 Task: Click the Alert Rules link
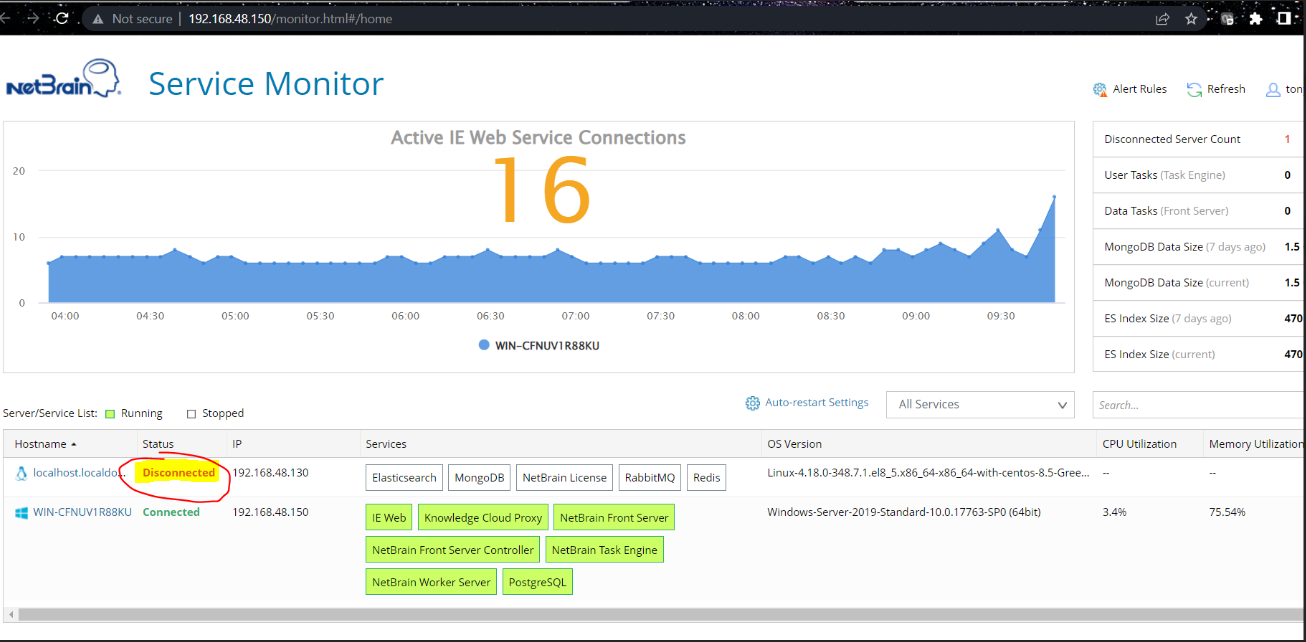point(1140,89)
